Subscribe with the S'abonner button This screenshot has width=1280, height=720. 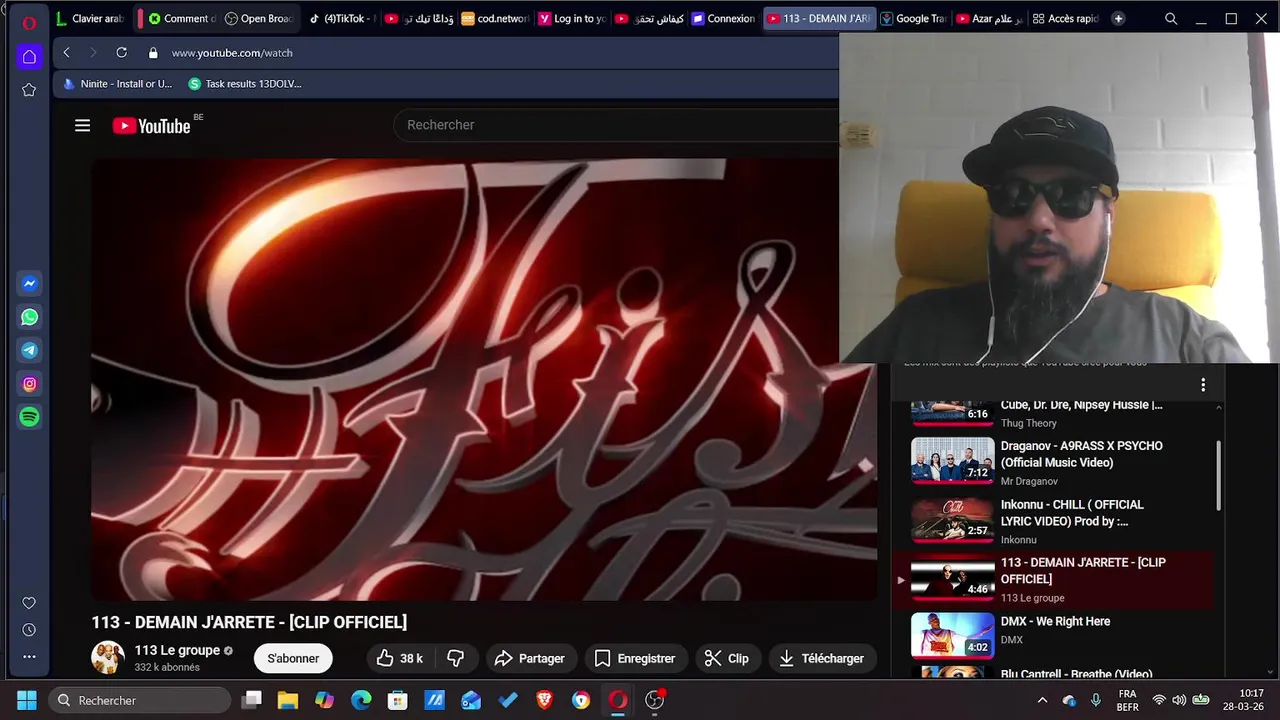pos(293,658)
